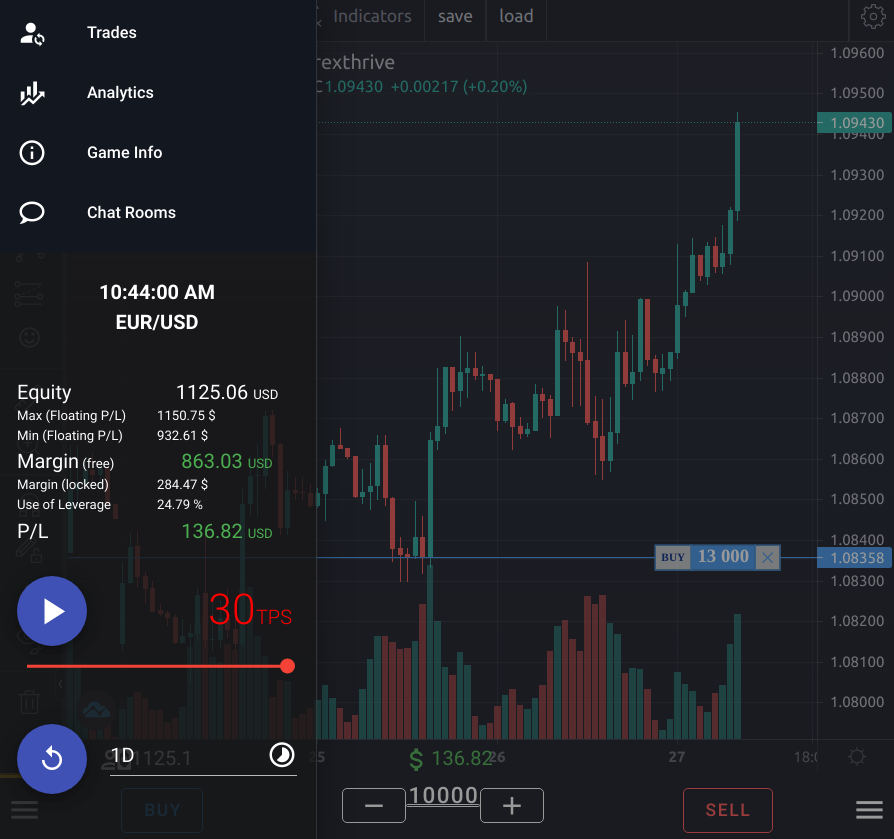The height and width of the screenshot is (839, 894).
Task: Switch to the load tab
Action: (x=516, y=16)
